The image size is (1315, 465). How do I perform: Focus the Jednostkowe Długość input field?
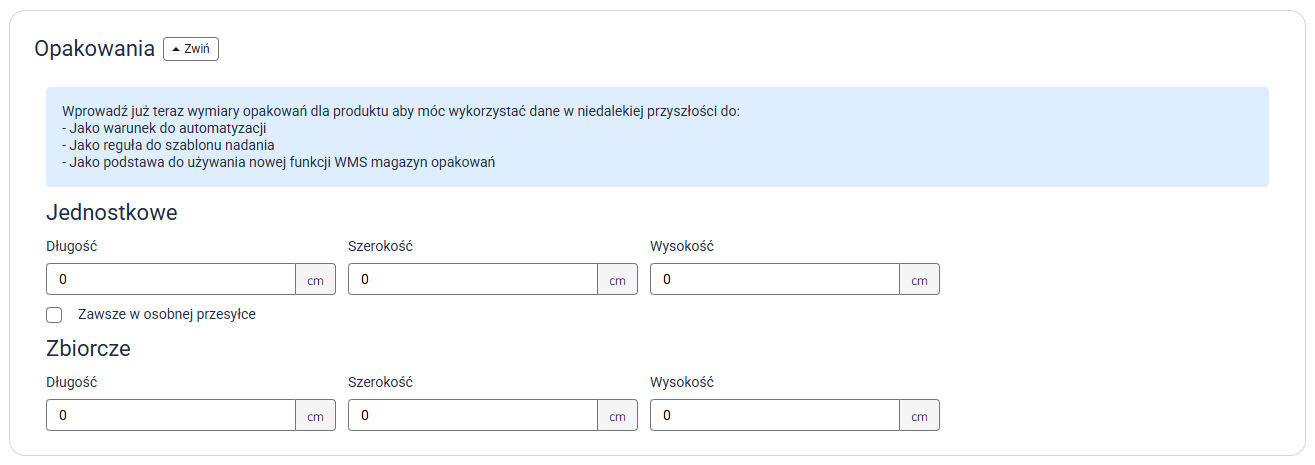coord(170,280)
